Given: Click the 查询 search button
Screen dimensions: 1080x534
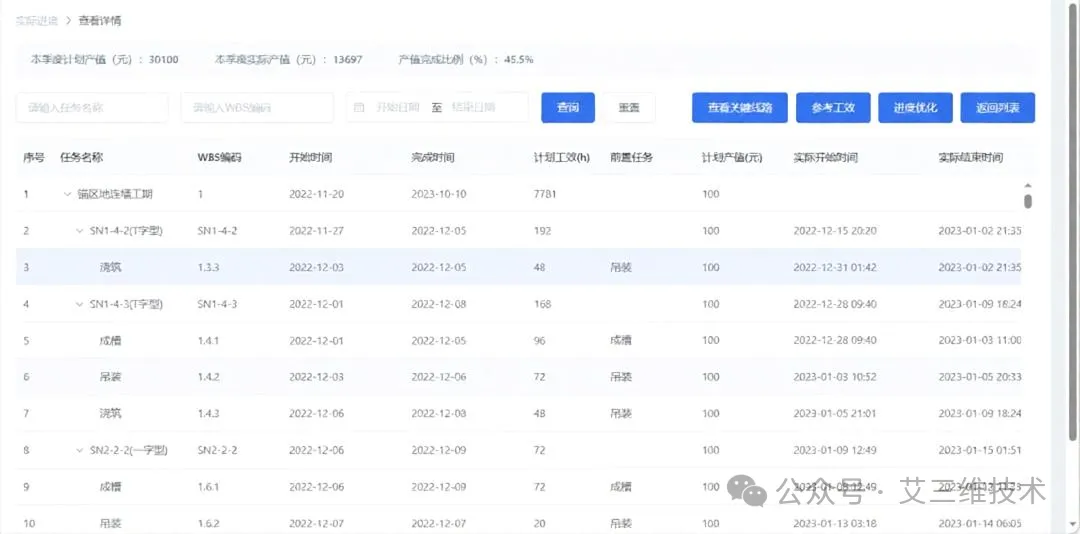Looking at the screenshot, I should coord(568,107).
